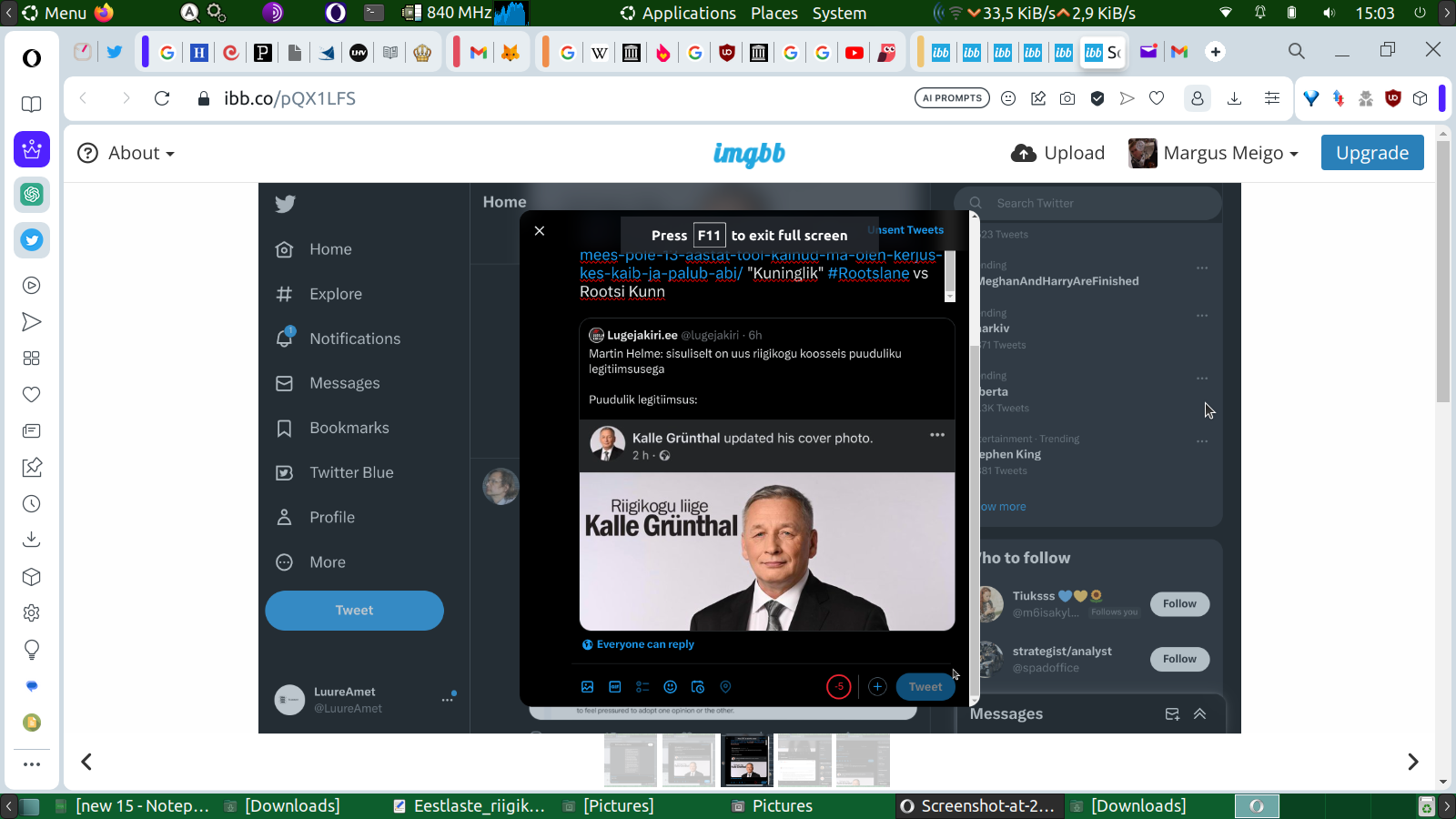Viewport: 1456px width, 819px height.
Task: Open the desktop Menu button
Action: click(x=55, y=13)
